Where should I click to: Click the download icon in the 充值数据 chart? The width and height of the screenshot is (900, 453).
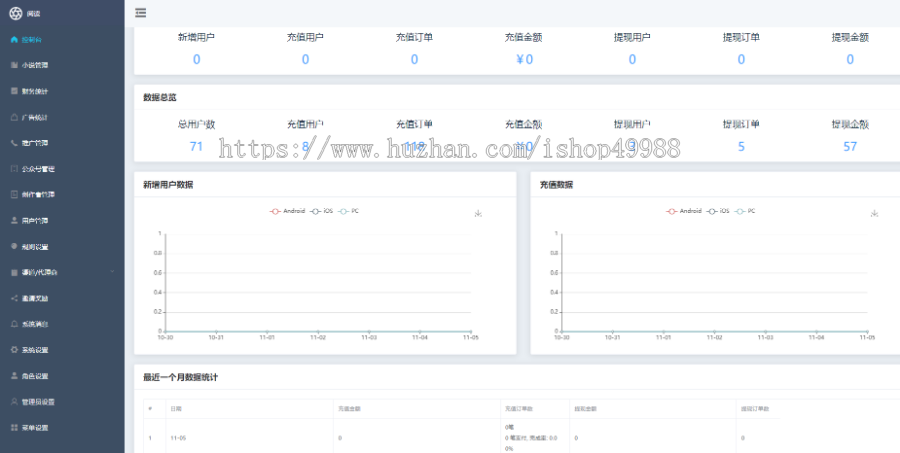click(874, 214)
